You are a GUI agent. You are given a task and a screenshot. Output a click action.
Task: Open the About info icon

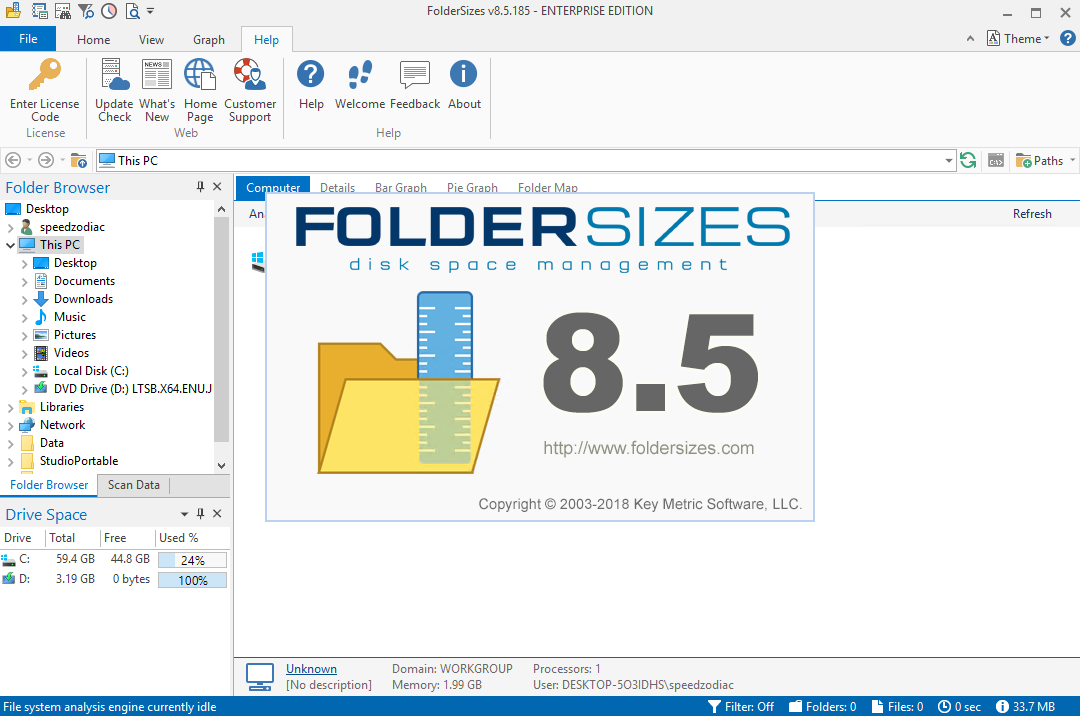464,74
